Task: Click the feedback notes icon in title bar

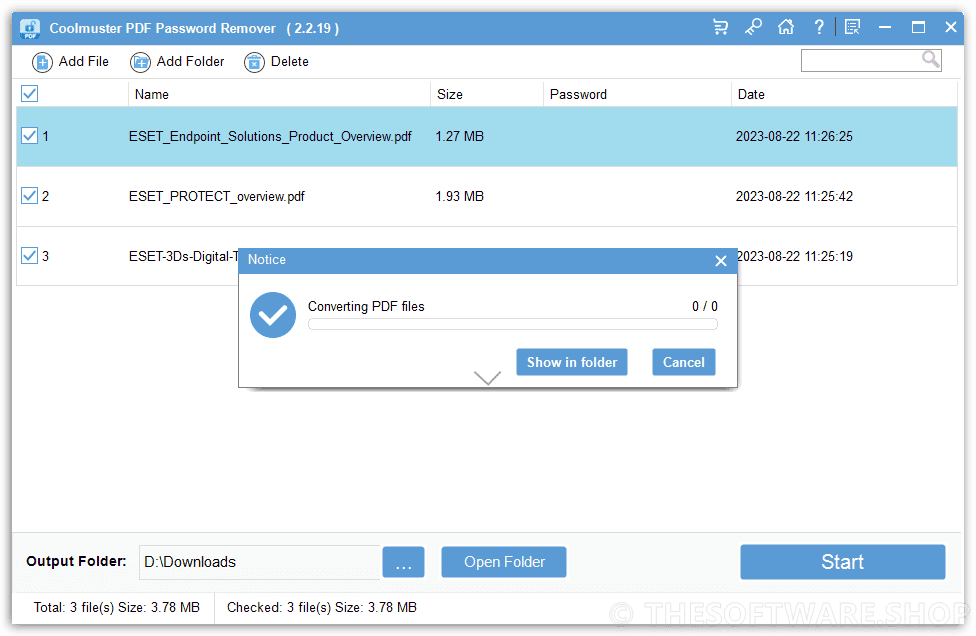Action: pos(852,27)
